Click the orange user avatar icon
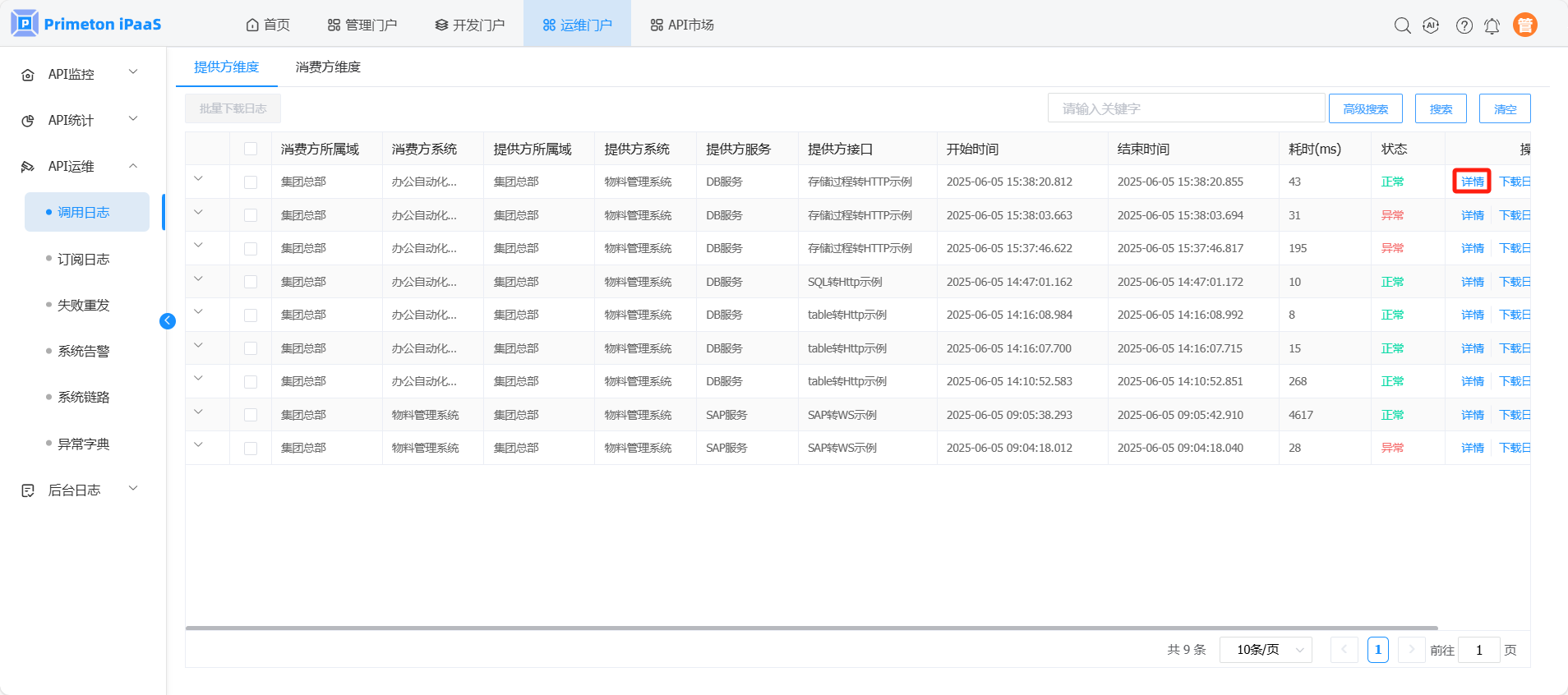Viewport: 1568px width, 695px height. (1524, 25)
